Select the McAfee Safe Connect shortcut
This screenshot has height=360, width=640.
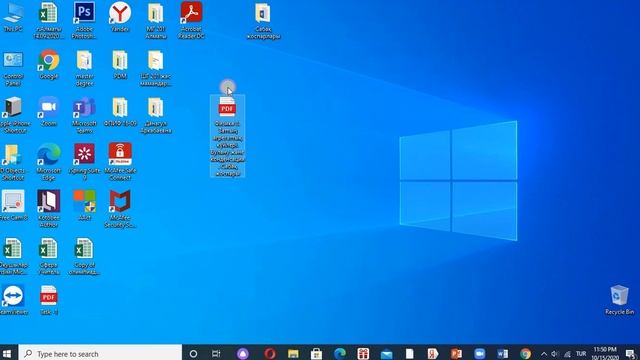[x=120, y=162]
